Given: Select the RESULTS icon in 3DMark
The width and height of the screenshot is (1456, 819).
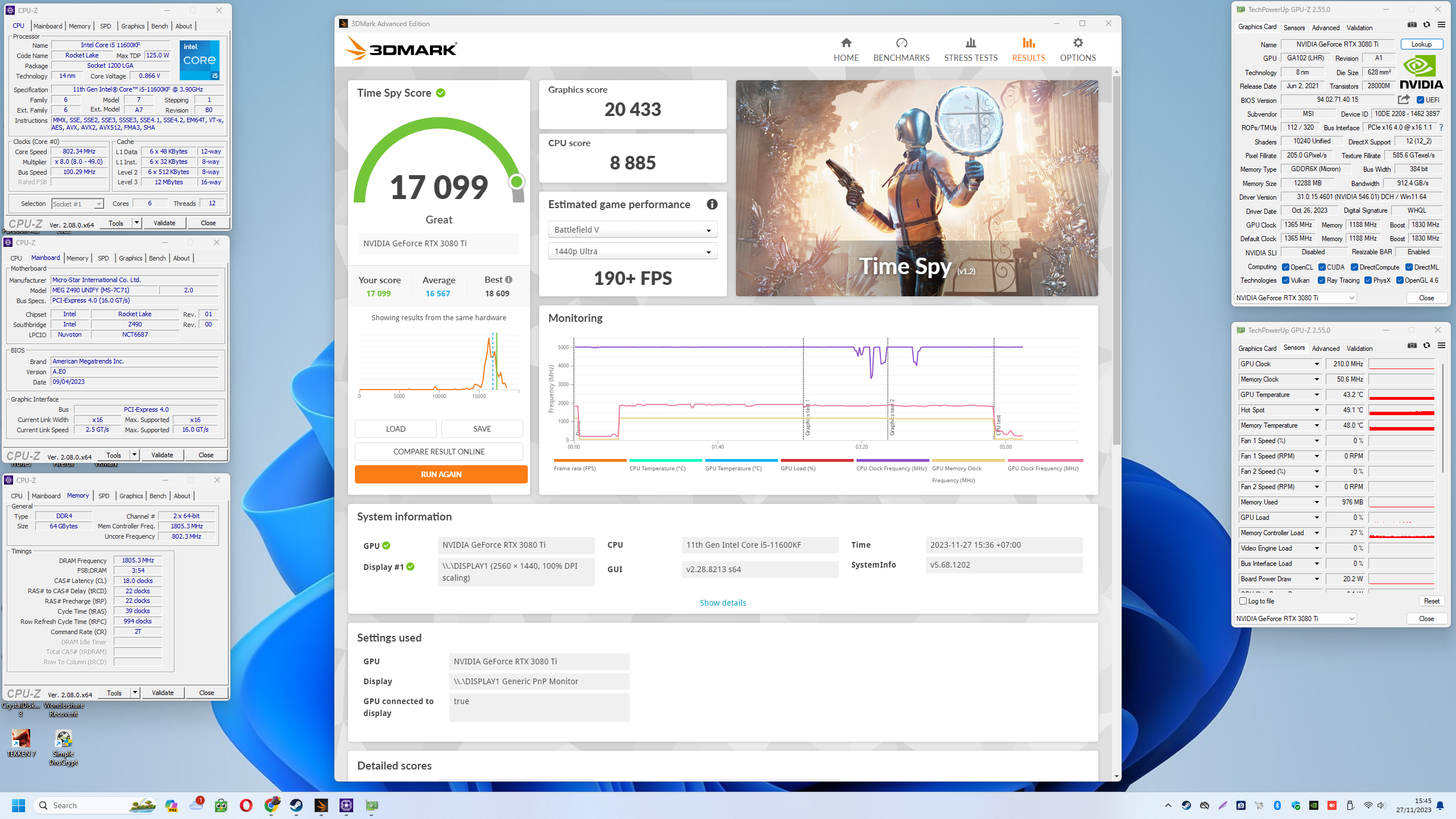Looking at the screenshot, I should point(1028,43).
